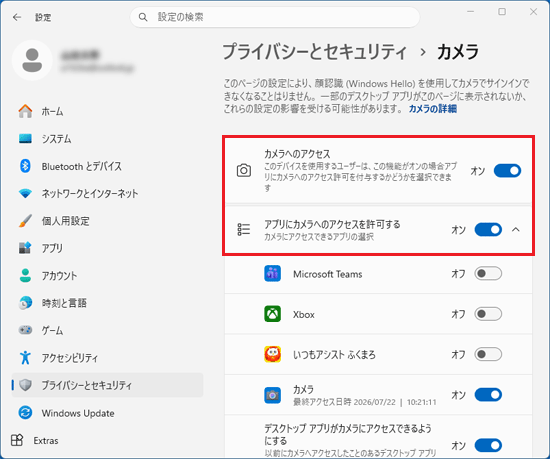Click the プライバシーとセキュリティ shield icon
This screenshot has width=550, height=459.
point(26,385)
